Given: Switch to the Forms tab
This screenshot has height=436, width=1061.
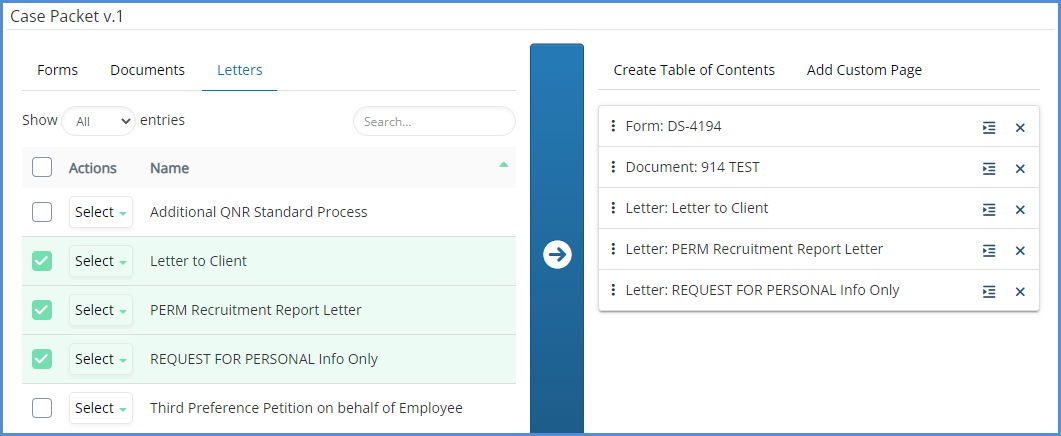Looking at the screenshot, I should click(x=57, y=70).
